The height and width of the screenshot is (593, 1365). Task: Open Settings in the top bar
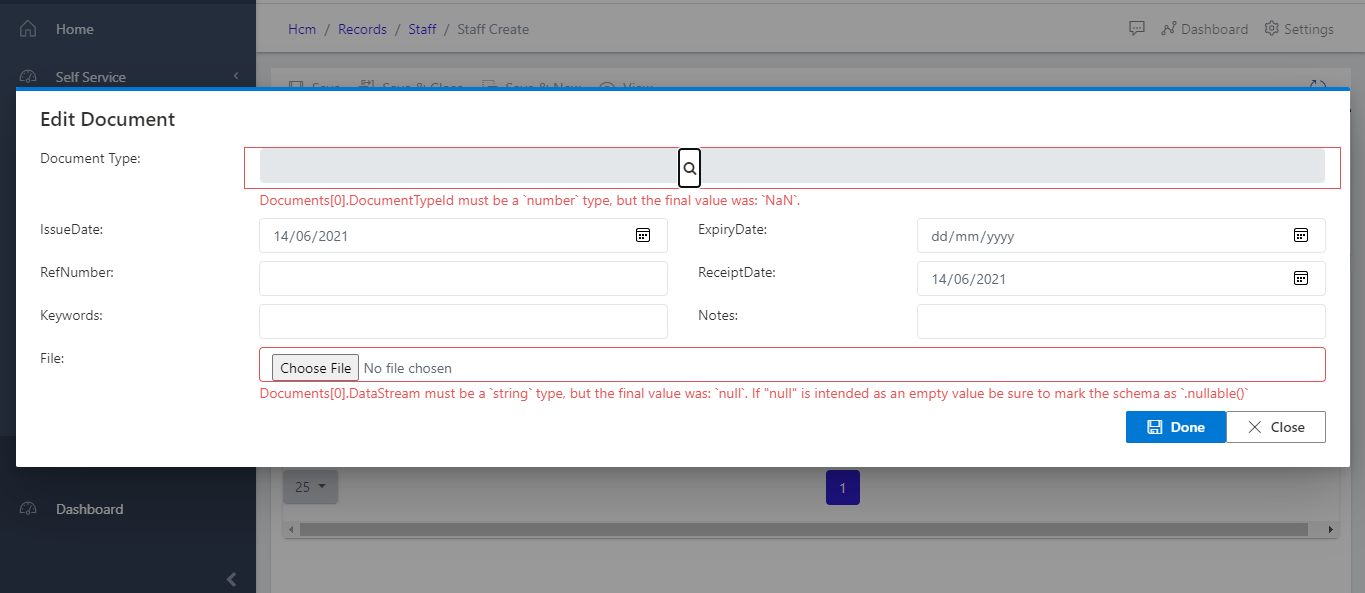click(x=1298, y=29)
